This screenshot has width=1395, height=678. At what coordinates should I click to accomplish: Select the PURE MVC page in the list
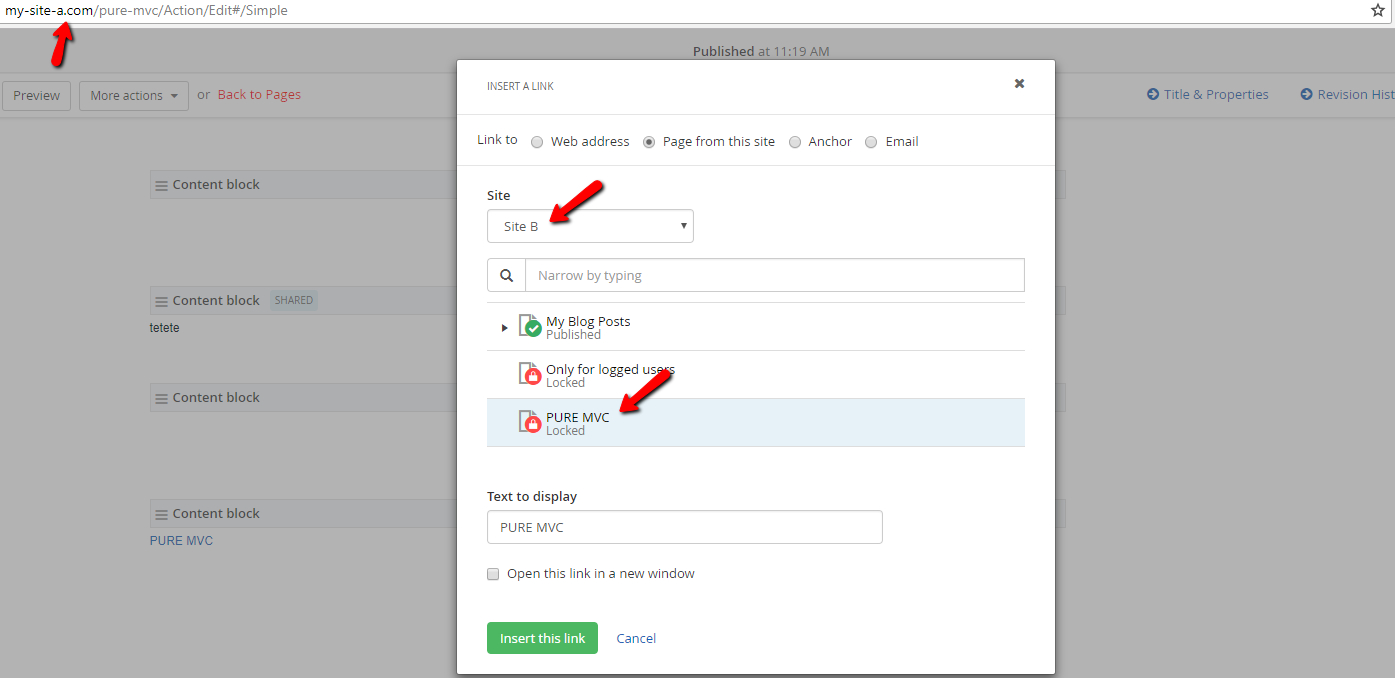[x=756, y=423]
